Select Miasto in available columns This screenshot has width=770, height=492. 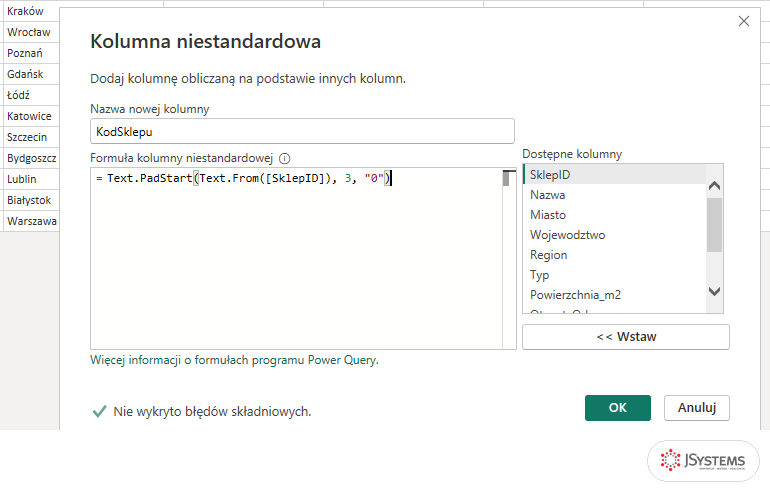614,215
